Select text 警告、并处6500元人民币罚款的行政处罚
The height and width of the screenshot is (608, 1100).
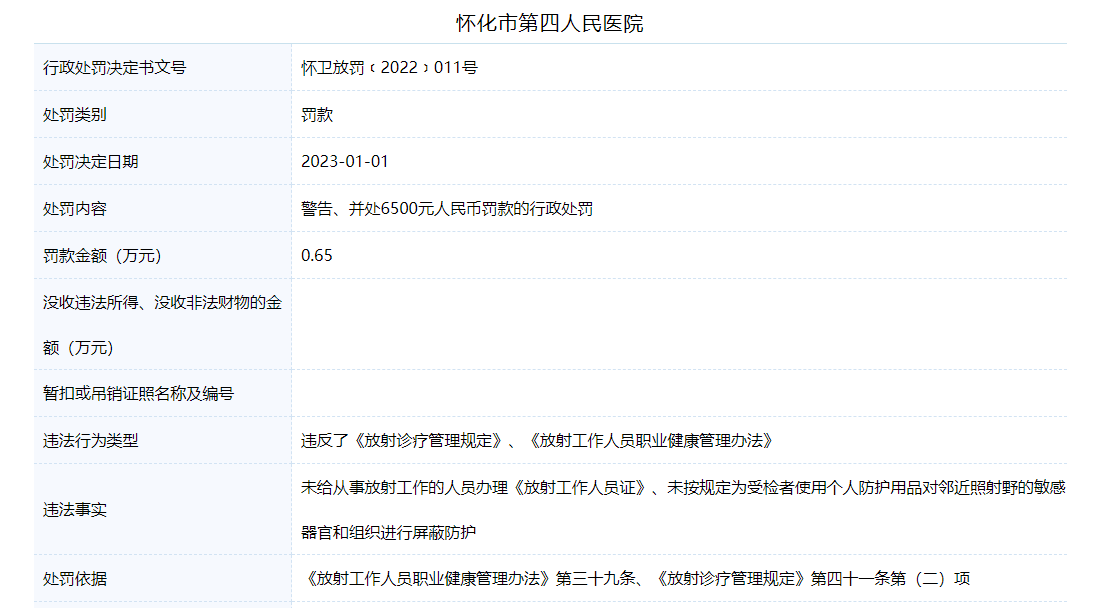coord(447,208)
